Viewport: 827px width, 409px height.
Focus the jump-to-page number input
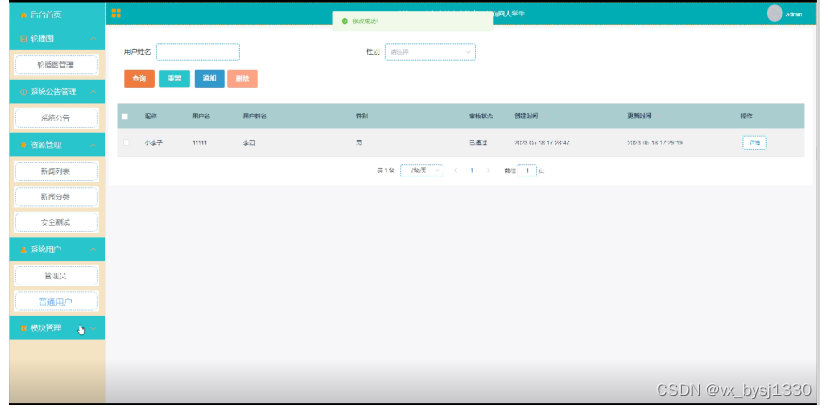click(527, 170)
